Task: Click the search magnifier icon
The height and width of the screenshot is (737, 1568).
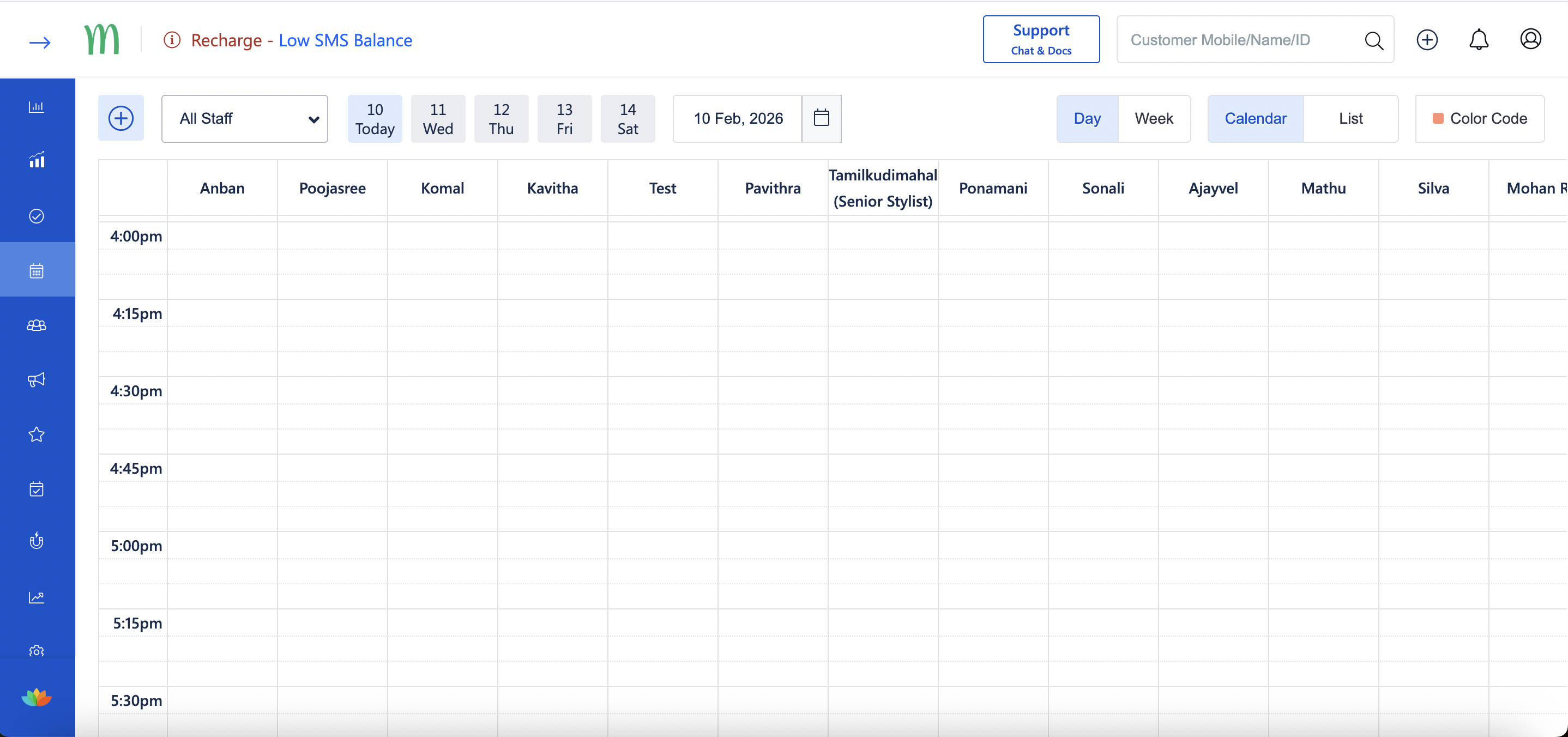Action: click(1373, 40)
